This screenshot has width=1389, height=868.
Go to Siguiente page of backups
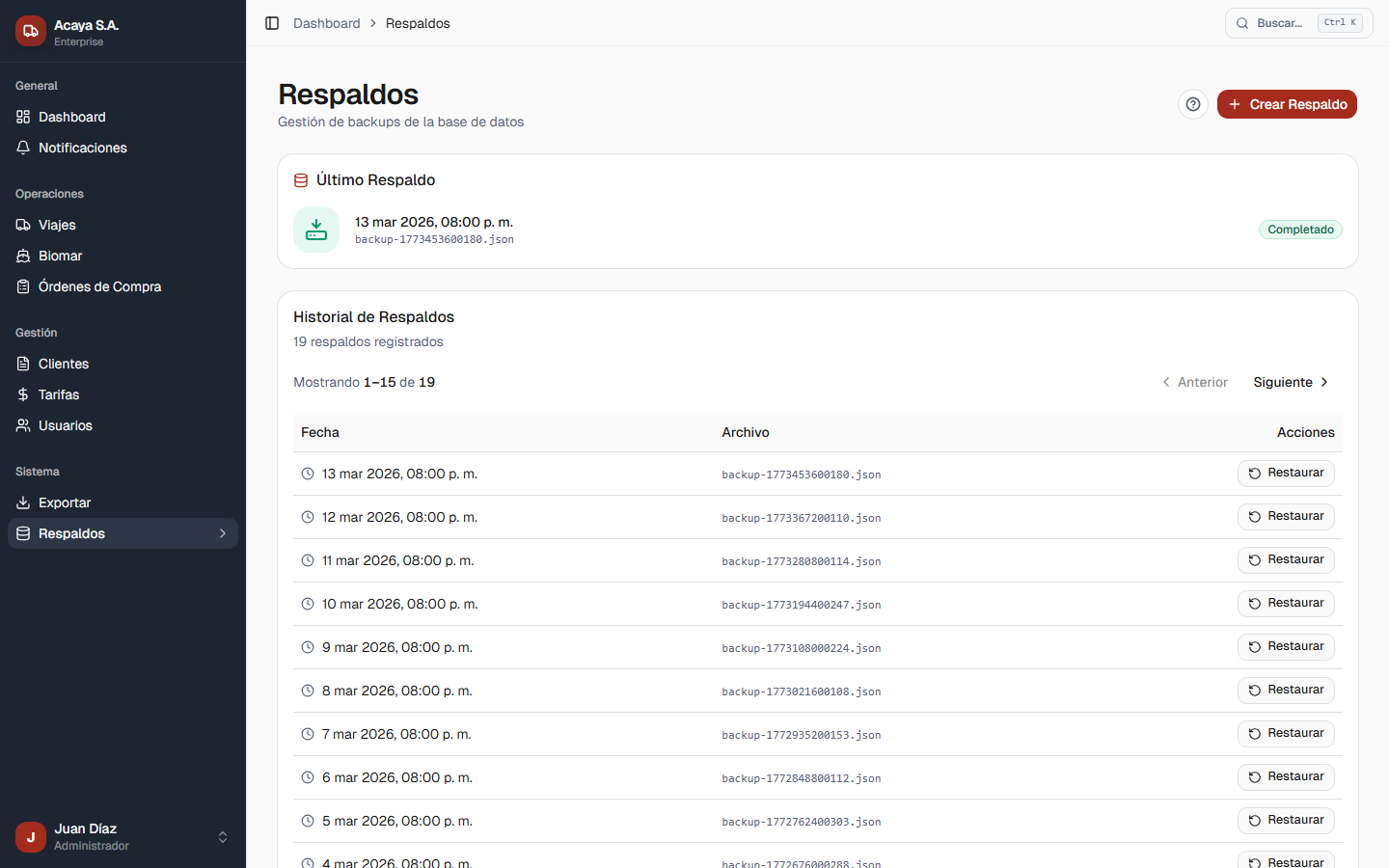(1291, 382)
